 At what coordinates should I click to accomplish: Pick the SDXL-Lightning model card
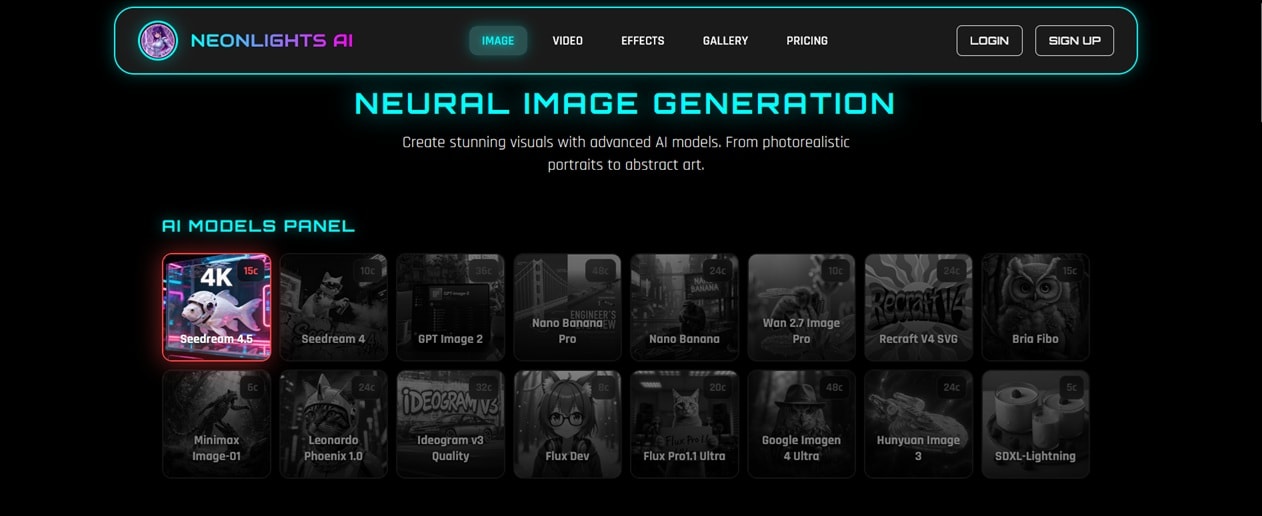click(x=1036, y=424)
